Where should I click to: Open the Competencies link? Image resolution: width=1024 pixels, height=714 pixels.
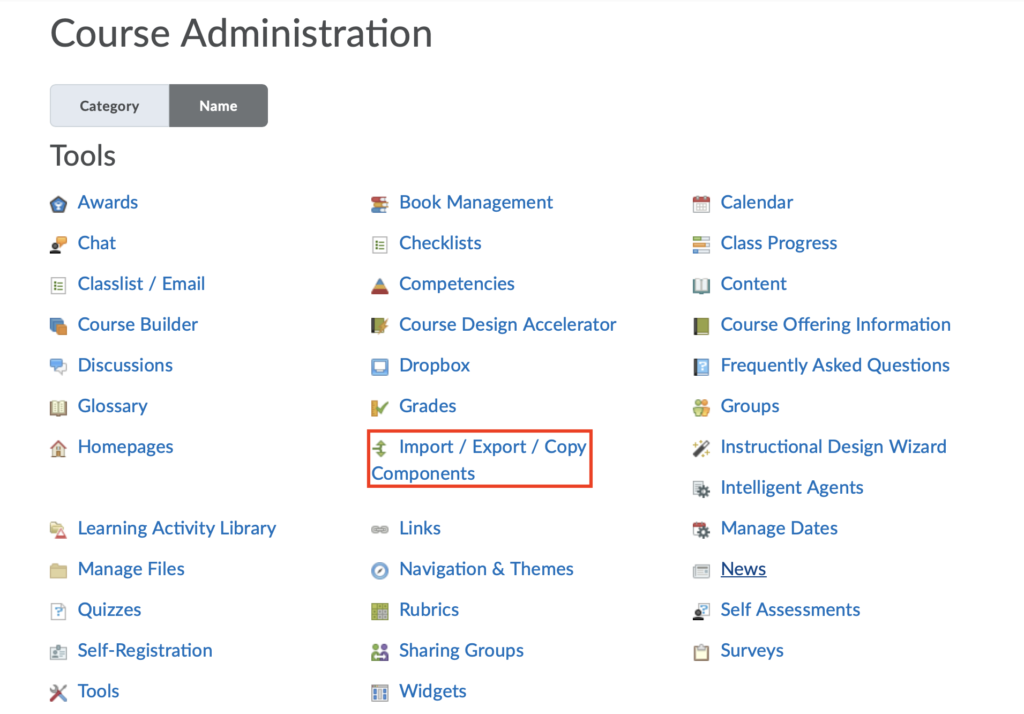pyautogui.click(x=456, y=284)
